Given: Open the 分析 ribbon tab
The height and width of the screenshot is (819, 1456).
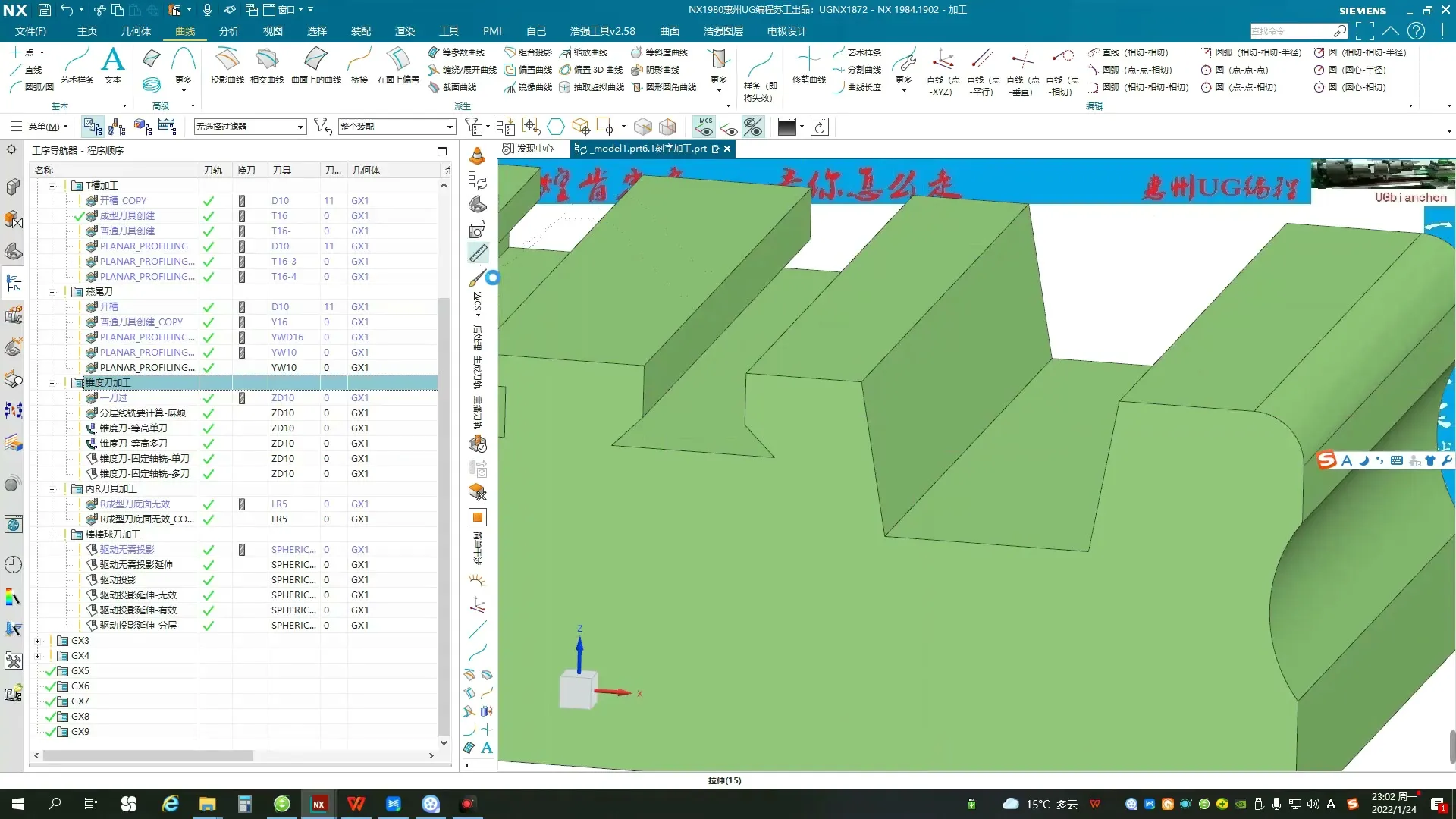Looking at the screenshot, I should (228, 31).
